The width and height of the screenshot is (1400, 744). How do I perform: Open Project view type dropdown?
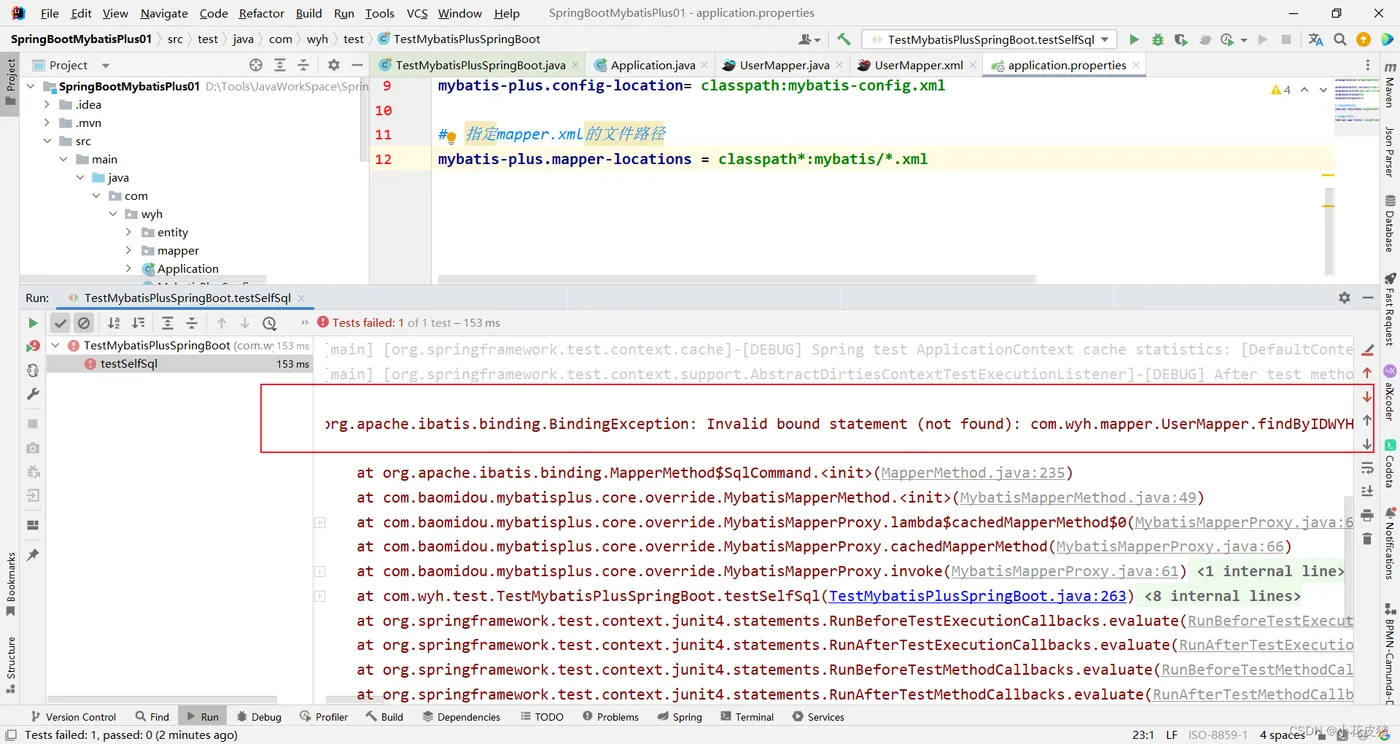point(72,65)
